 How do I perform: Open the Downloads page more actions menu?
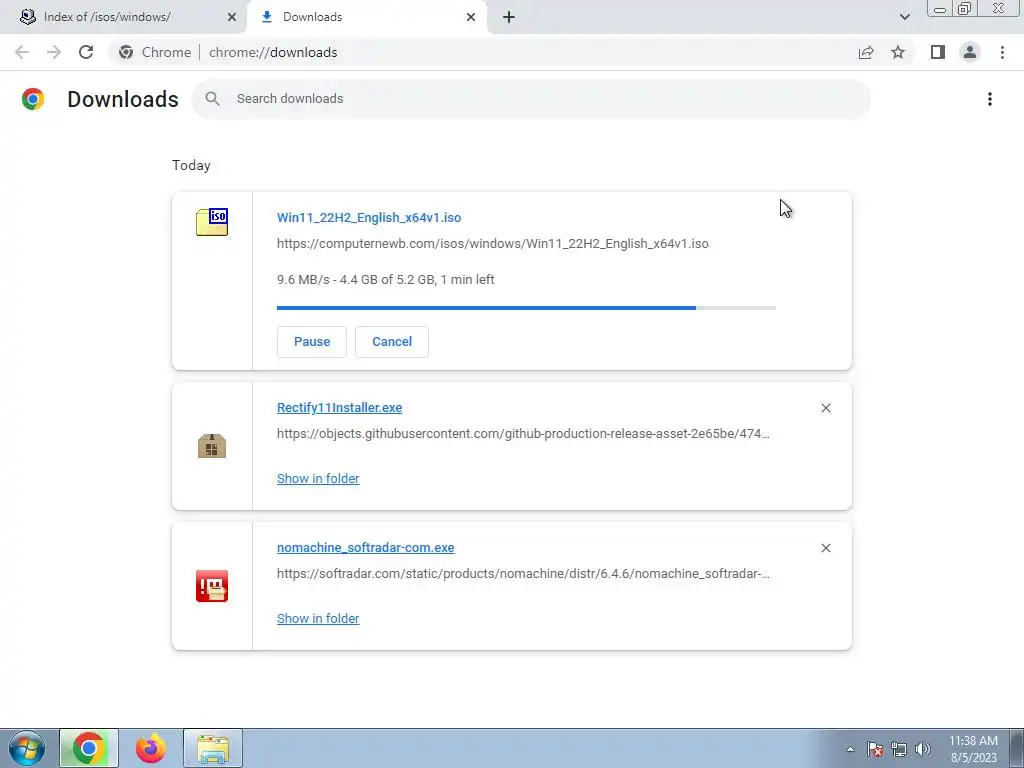pyautogui.click(x=990, y=99)
